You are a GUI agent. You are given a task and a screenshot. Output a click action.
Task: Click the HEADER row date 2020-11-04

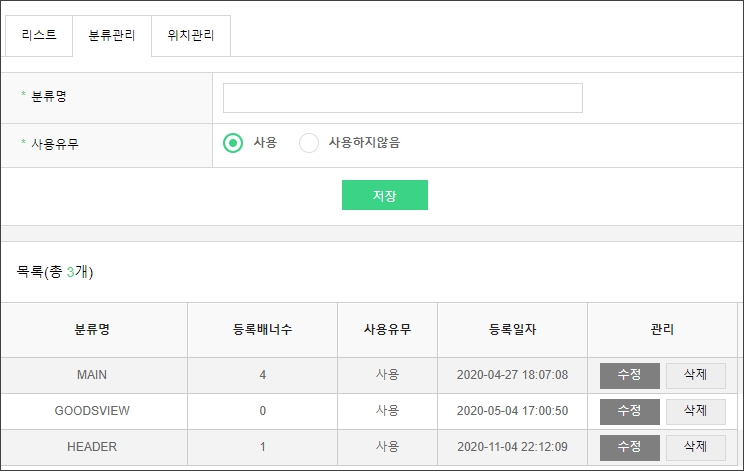point(512,447)
